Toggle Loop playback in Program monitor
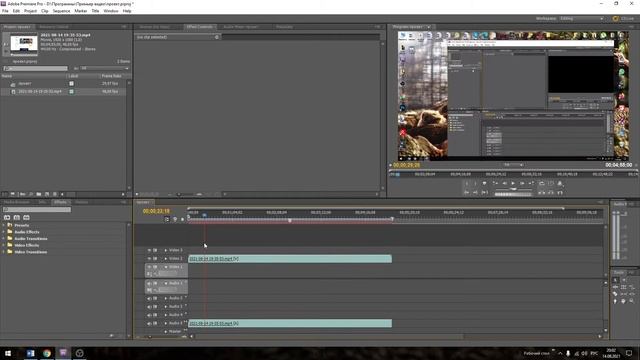This screenshot has width=640, height=360. (x=542, y=183)
